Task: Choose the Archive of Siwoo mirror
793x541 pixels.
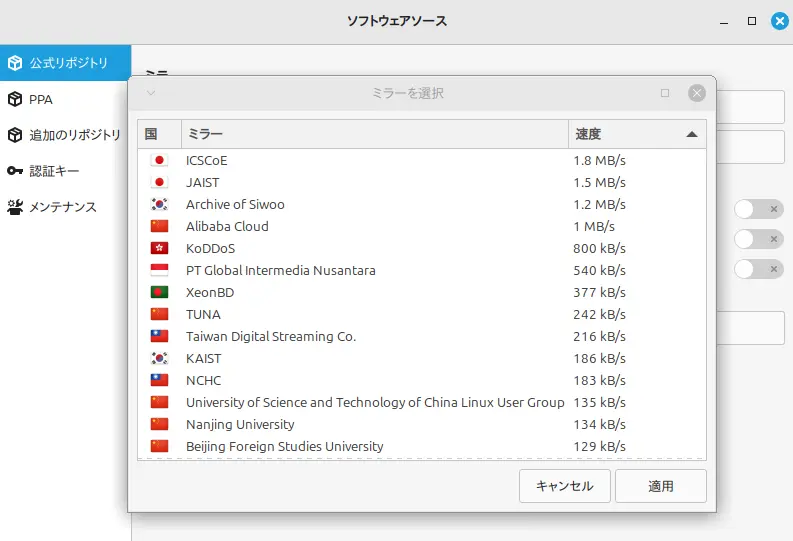Action: tap(422, 204)
